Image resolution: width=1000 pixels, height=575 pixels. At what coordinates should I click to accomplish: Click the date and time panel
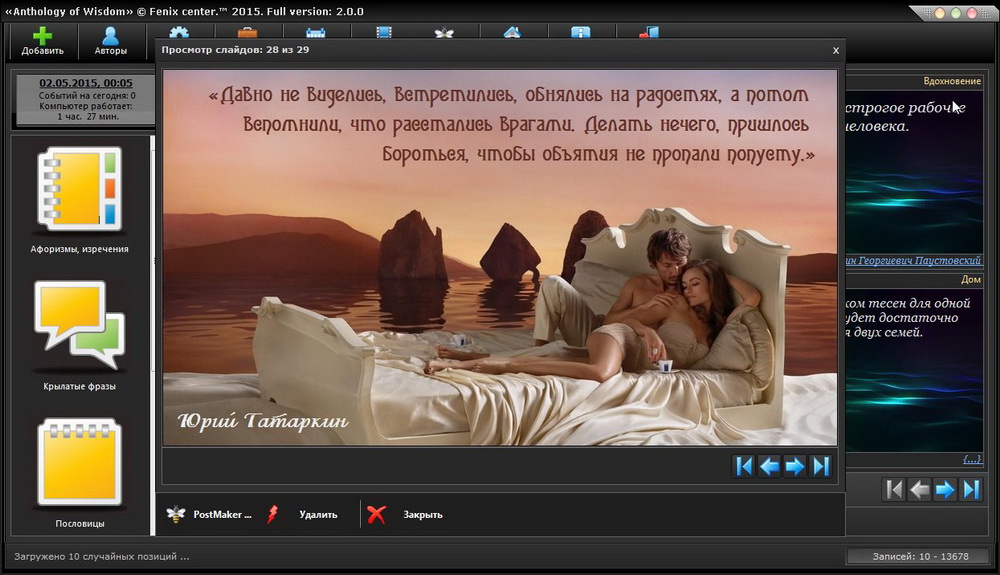coord(85,99)
